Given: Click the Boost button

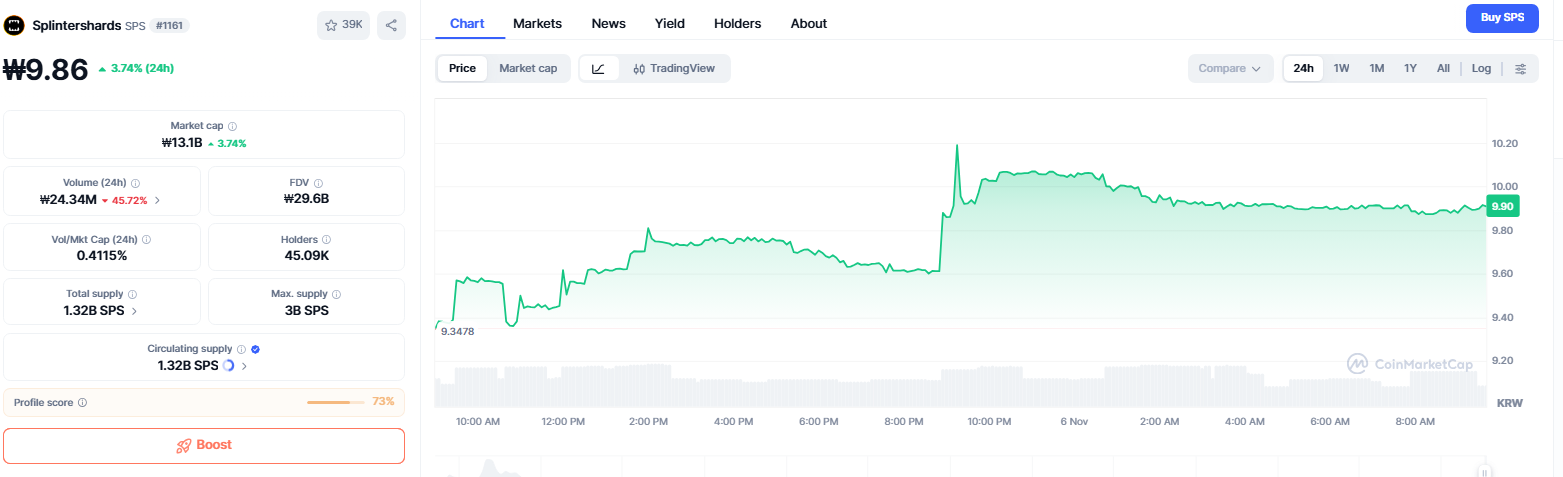Looking at the screenshot, I should [204, 445].
